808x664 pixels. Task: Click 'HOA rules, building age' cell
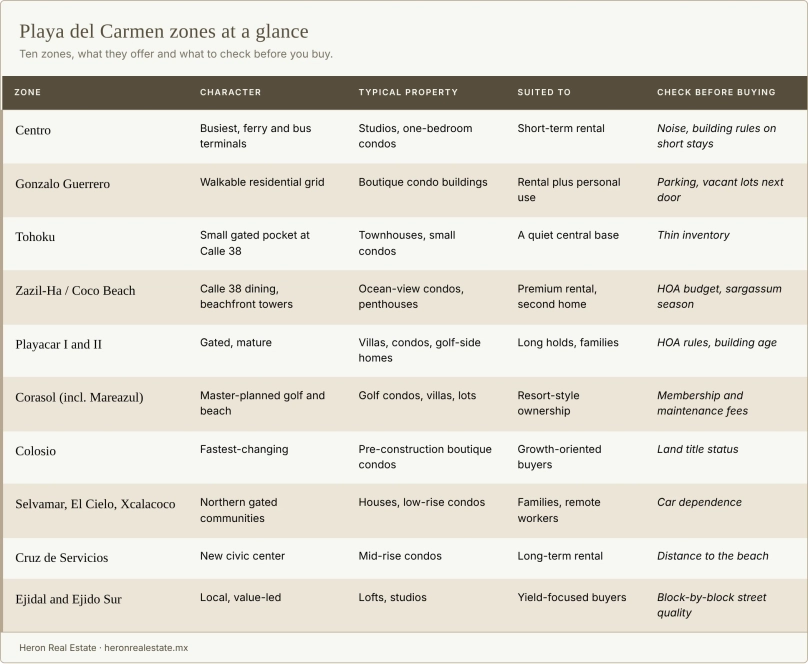[x=717, y=343]
